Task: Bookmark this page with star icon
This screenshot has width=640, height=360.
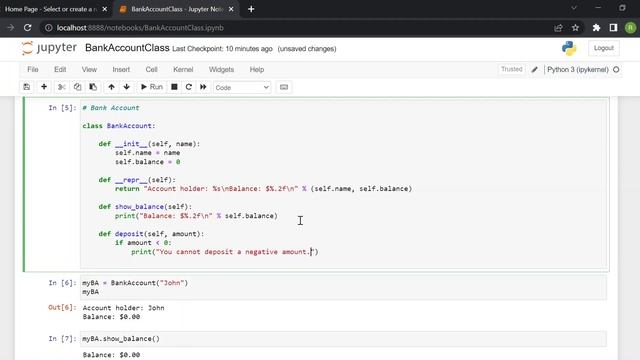Action: pyautogui.click(x=575, y=28)
